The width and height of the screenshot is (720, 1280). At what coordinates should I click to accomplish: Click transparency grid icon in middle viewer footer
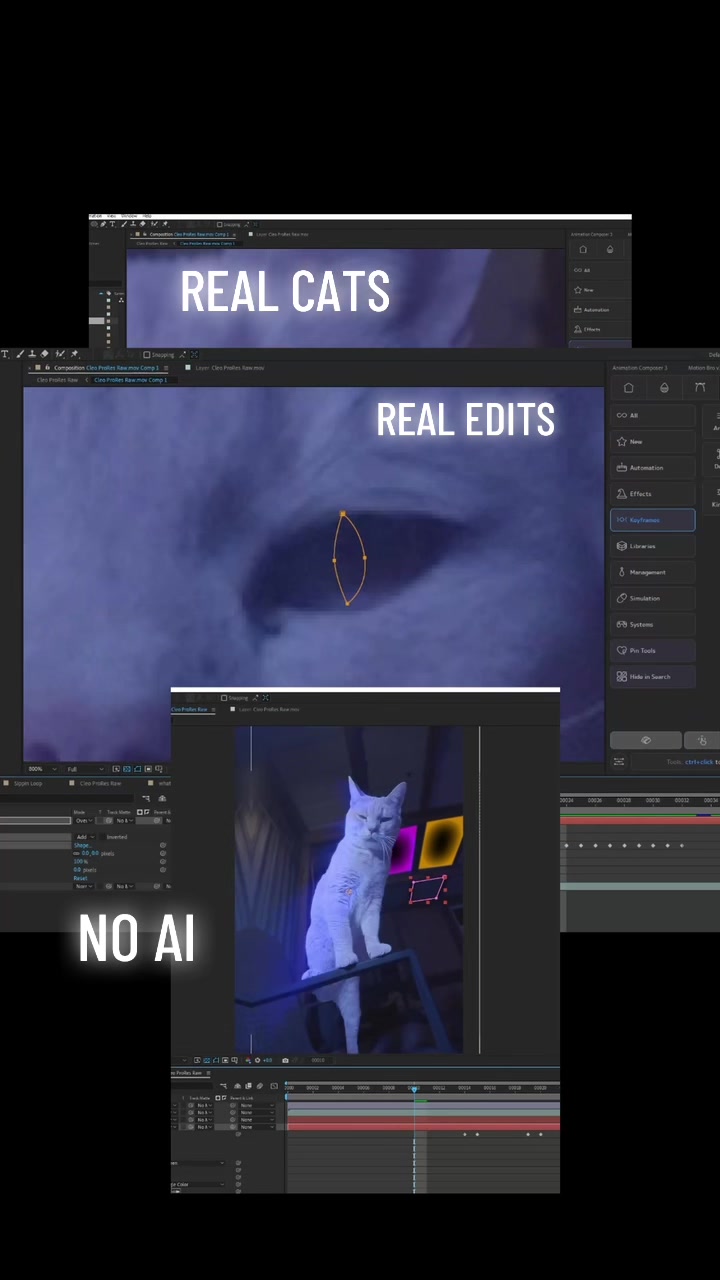click(127, 769)
